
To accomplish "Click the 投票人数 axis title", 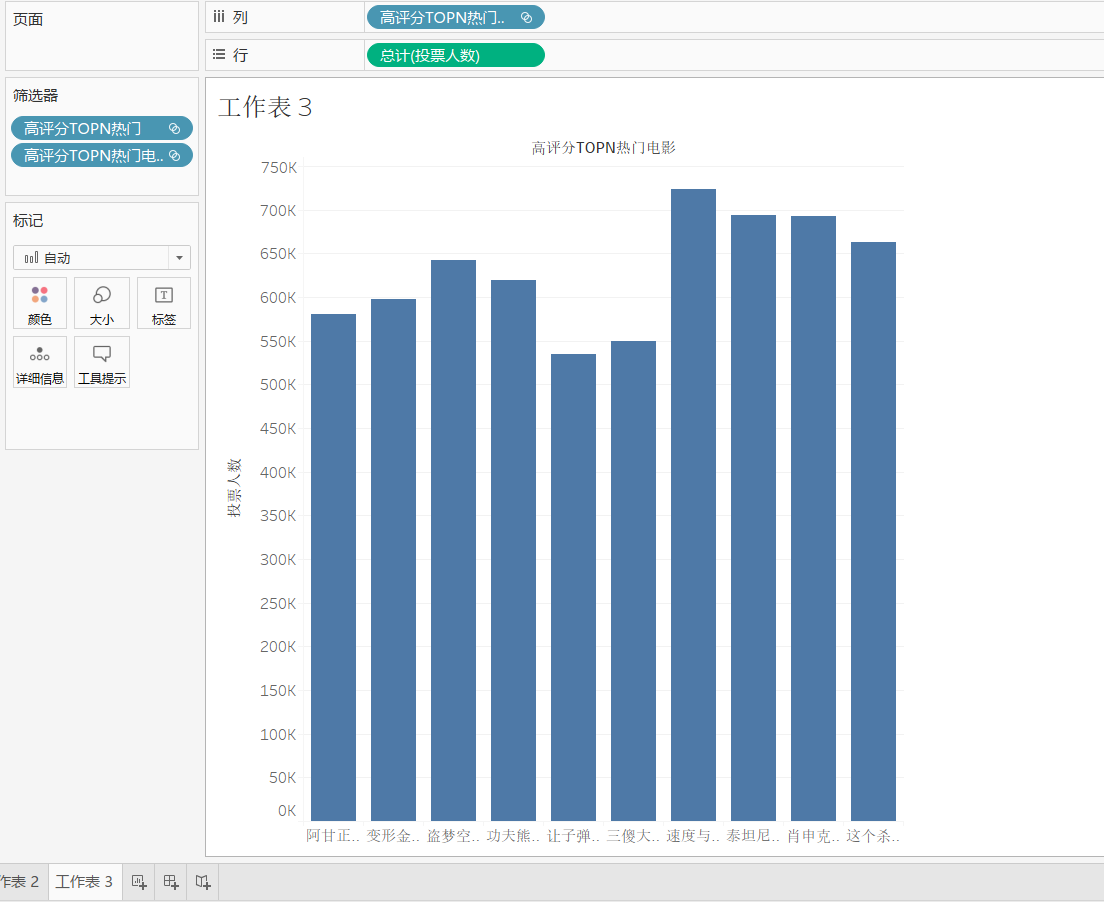I will tap(234, 487).
